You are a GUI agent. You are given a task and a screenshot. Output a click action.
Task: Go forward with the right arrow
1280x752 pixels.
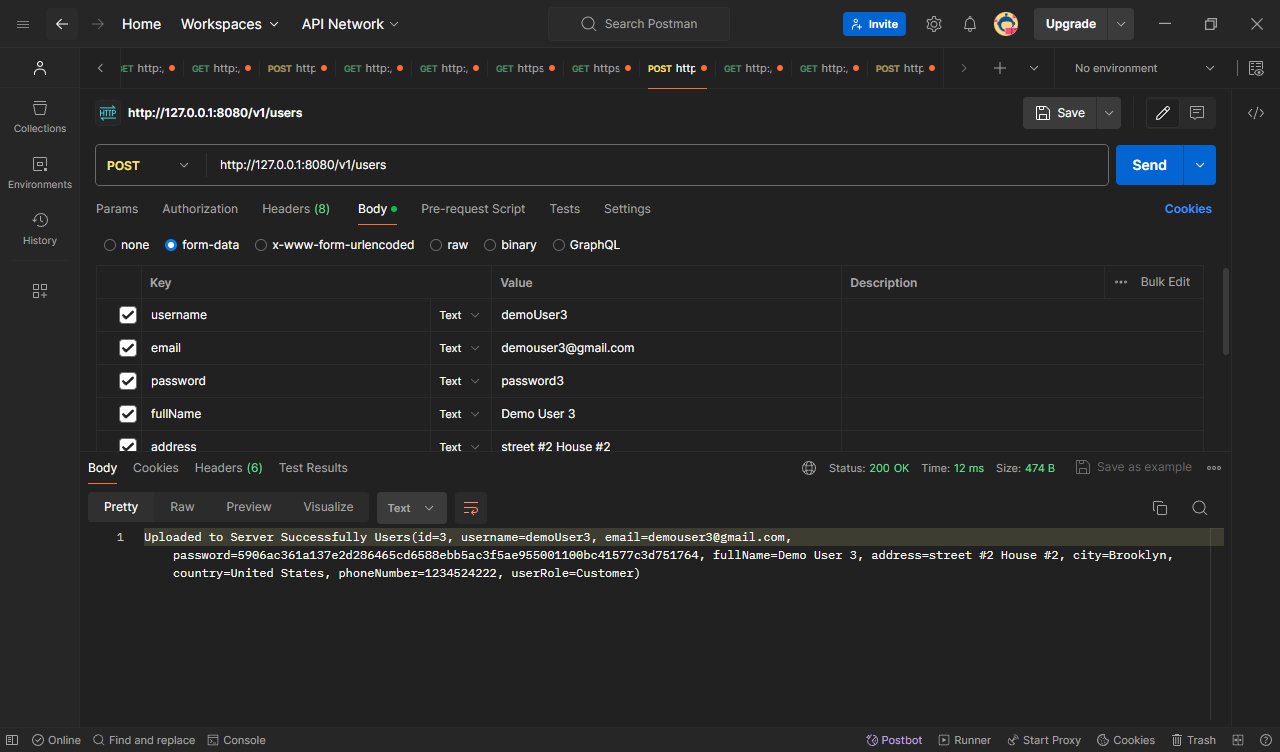98,24
